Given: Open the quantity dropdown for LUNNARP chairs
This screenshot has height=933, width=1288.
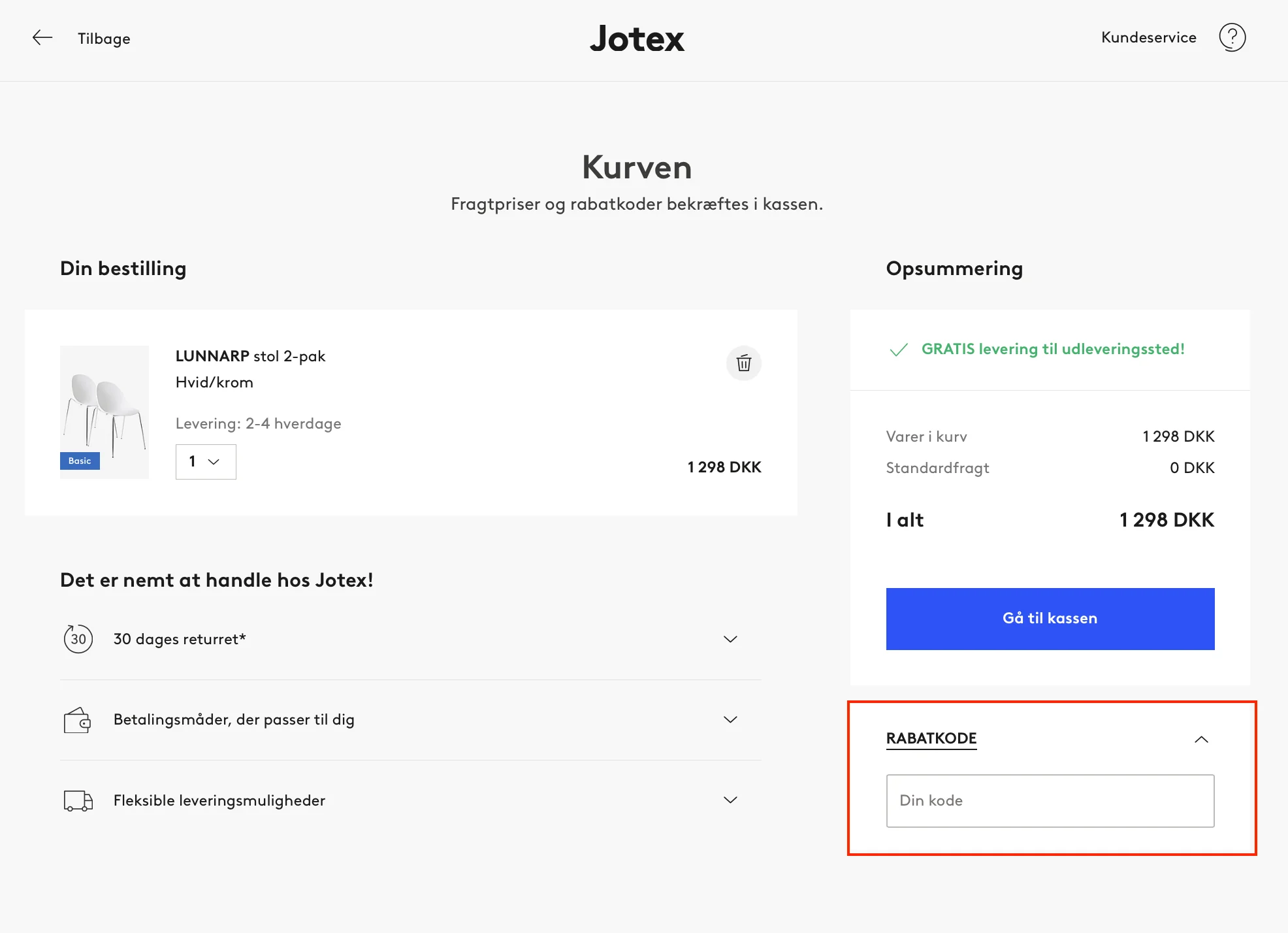Looking at the screenshot, I should [205, 462].
